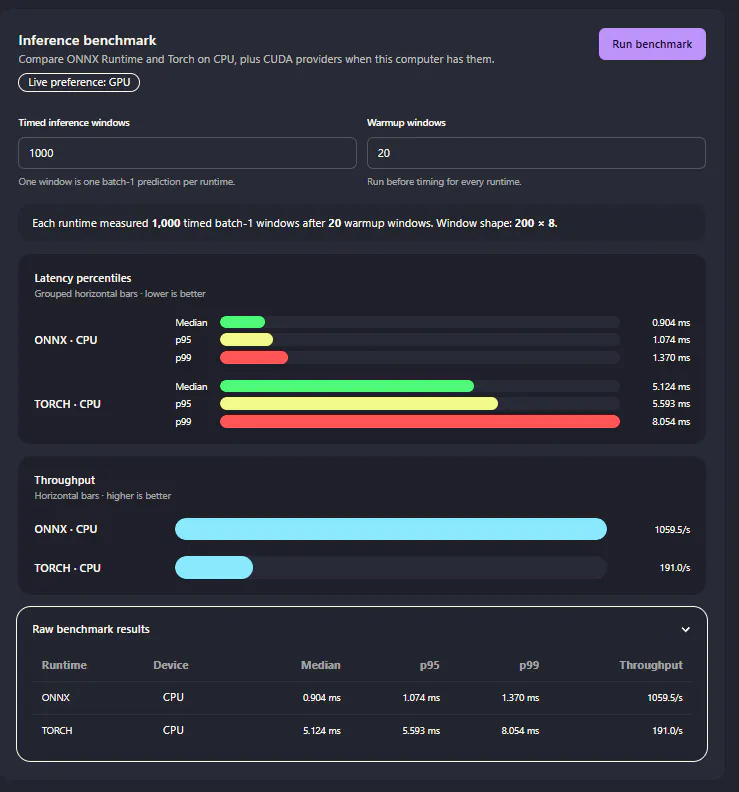Click the 191.0/s throughput chart value

click(x=675, y=568)
